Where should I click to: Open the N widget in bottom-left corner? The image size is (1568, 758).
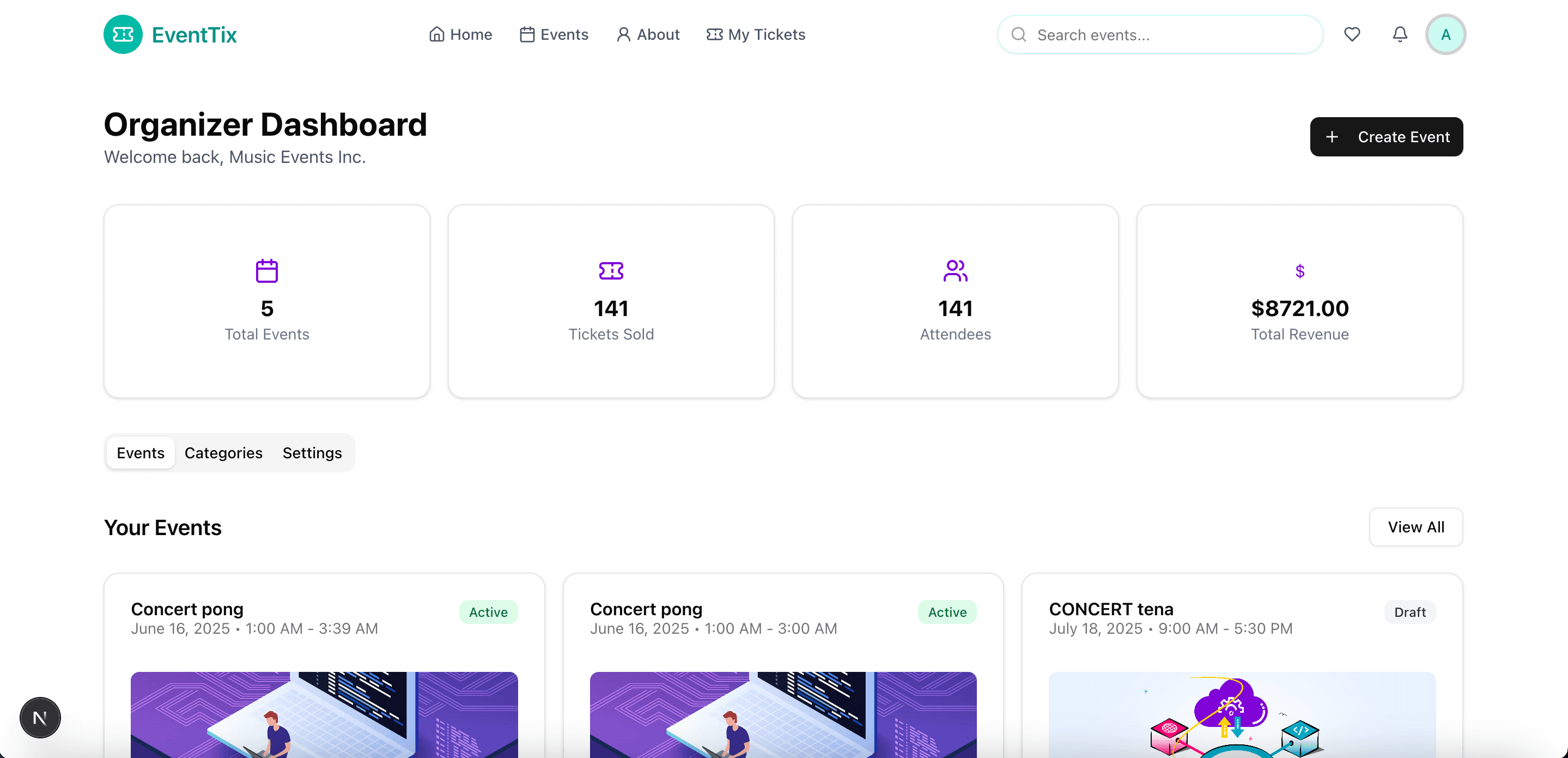[x=40, y=717]
